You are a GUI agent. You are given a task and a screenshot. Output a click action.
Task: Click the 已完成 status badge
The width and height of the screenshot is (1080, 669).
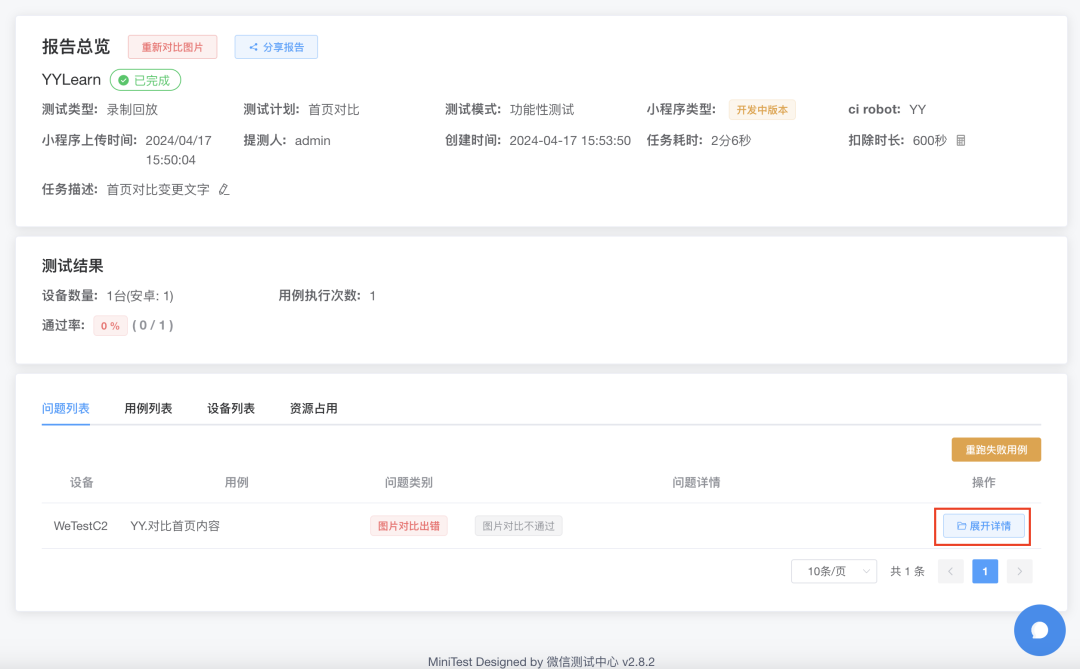pyautogui.click(x=145, y=80)
